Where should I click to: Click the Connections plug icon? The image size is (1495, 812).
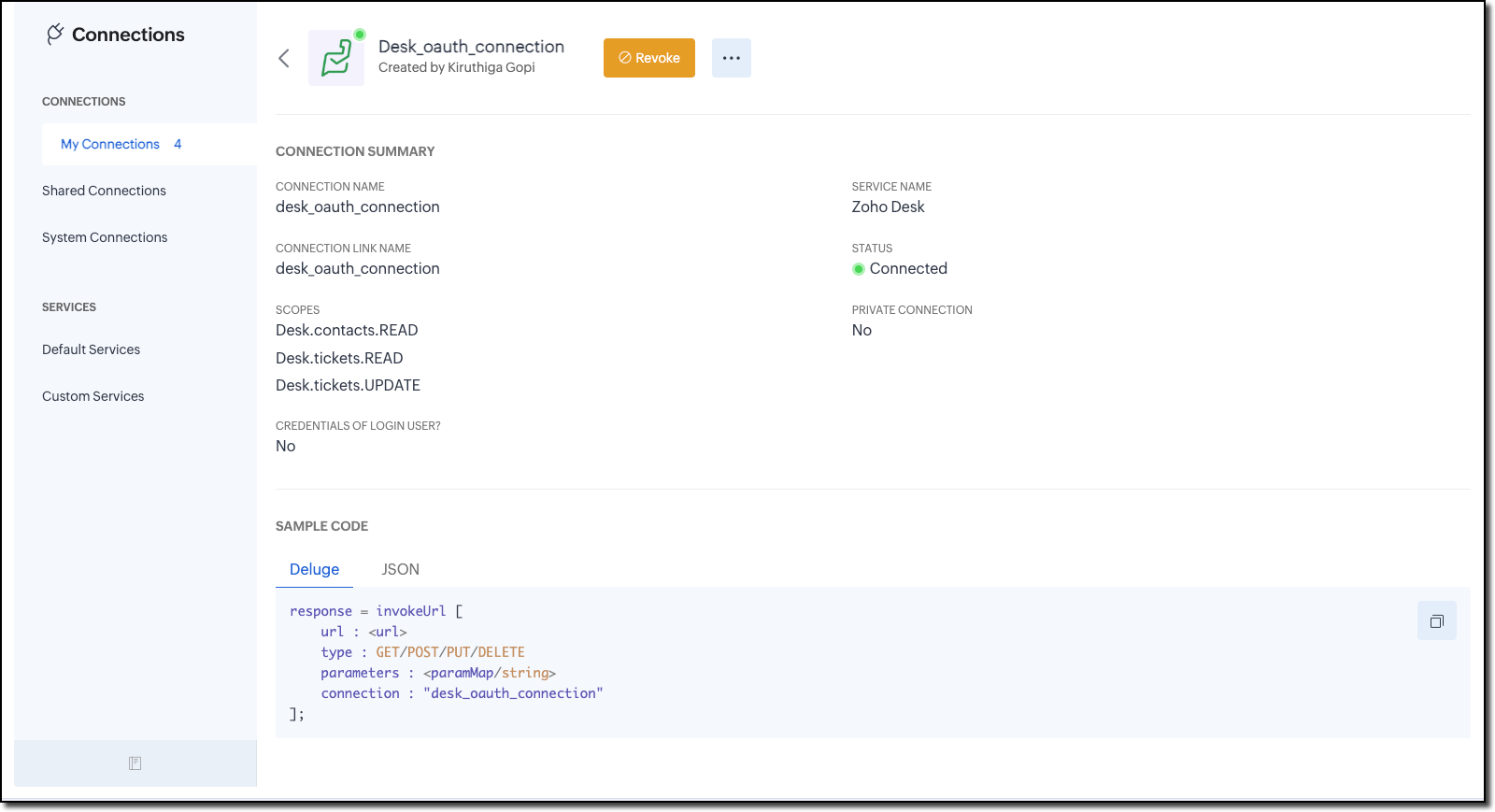(55, 35)
